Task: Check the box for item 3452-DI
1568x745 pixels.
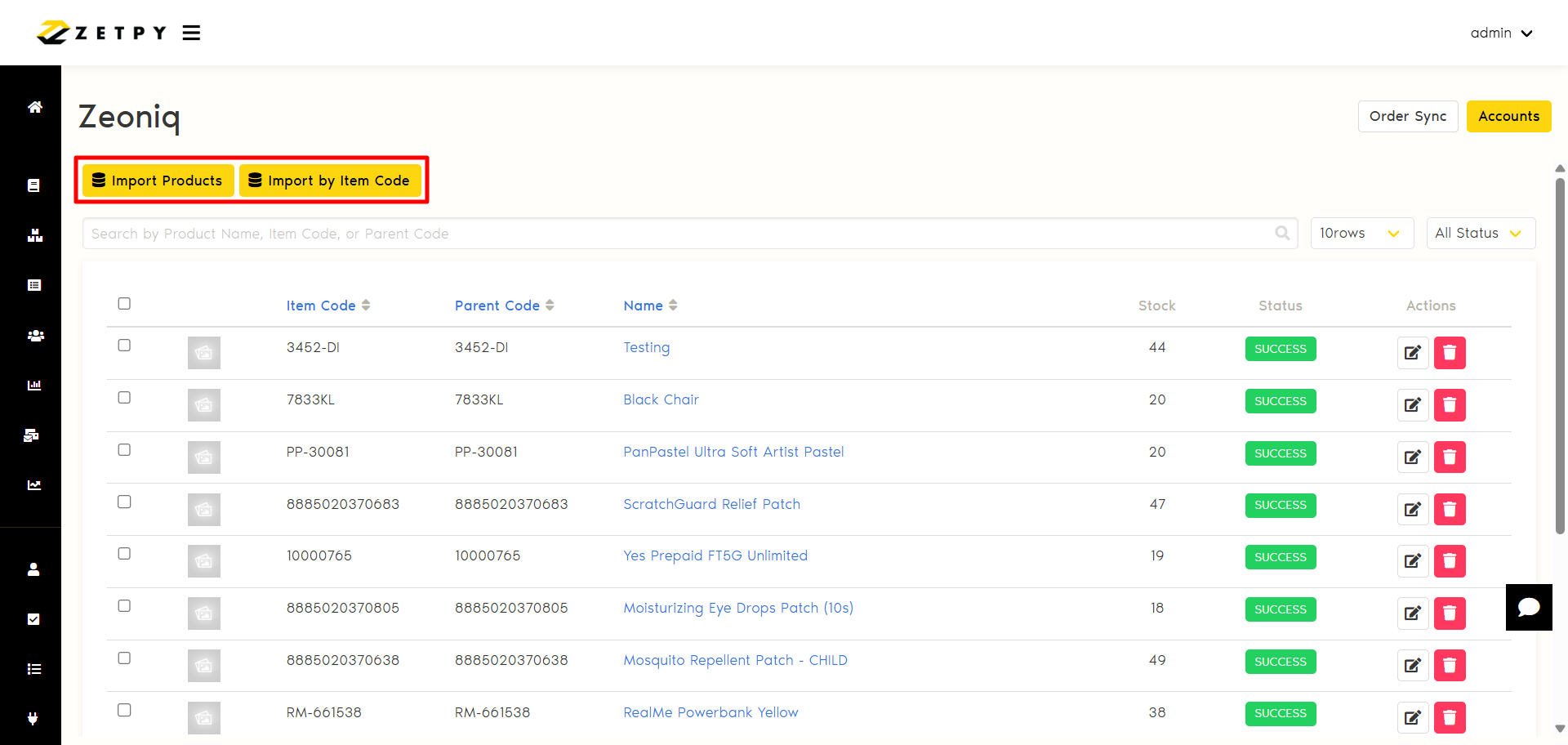Action: click(124, 345)
